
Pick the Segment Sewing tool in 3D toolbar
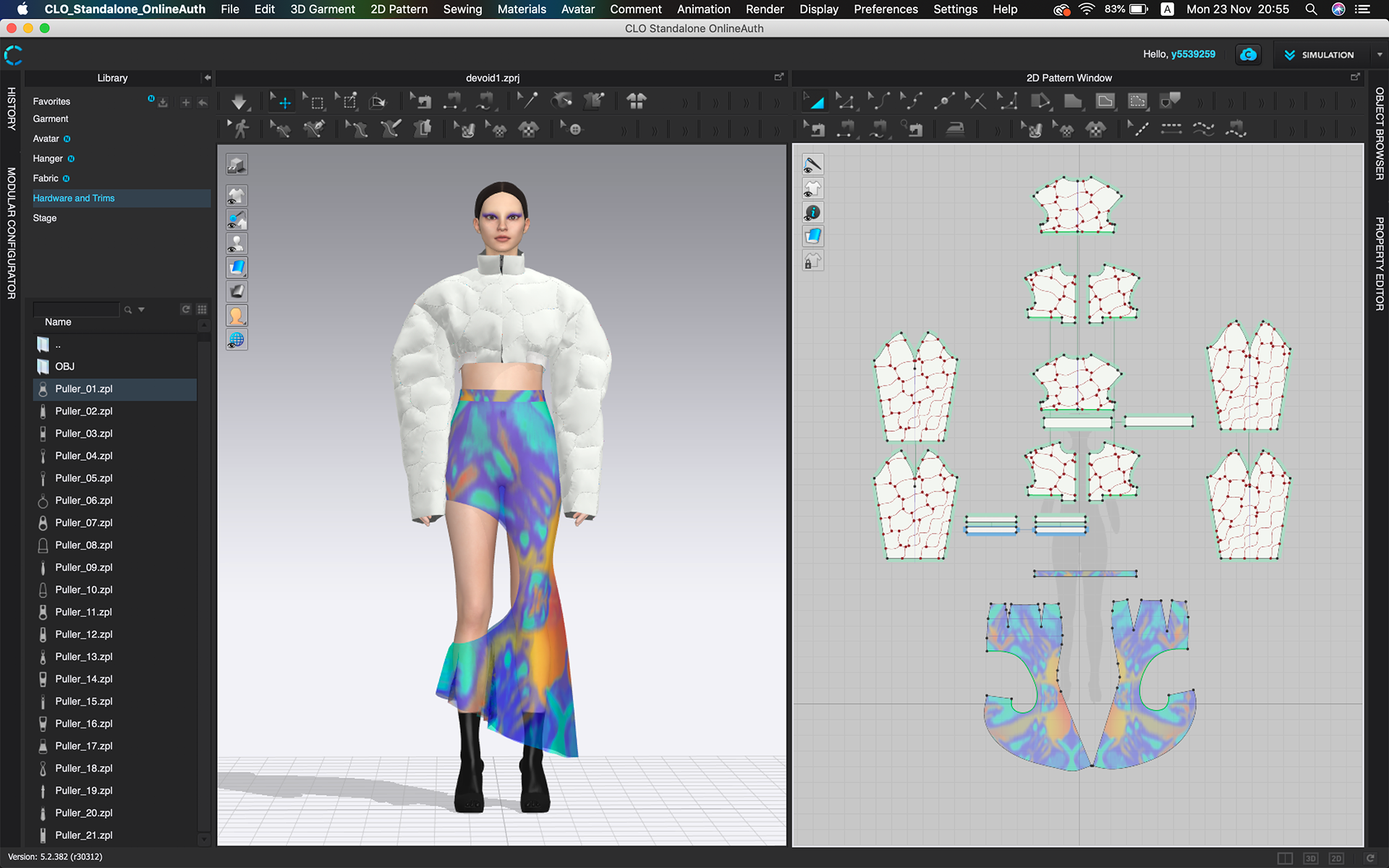click(454, 102)
